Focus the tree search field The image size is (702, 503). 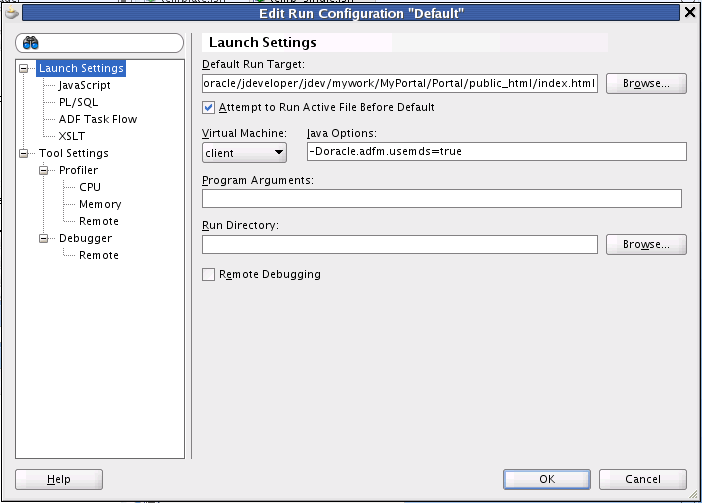(99, 43)
